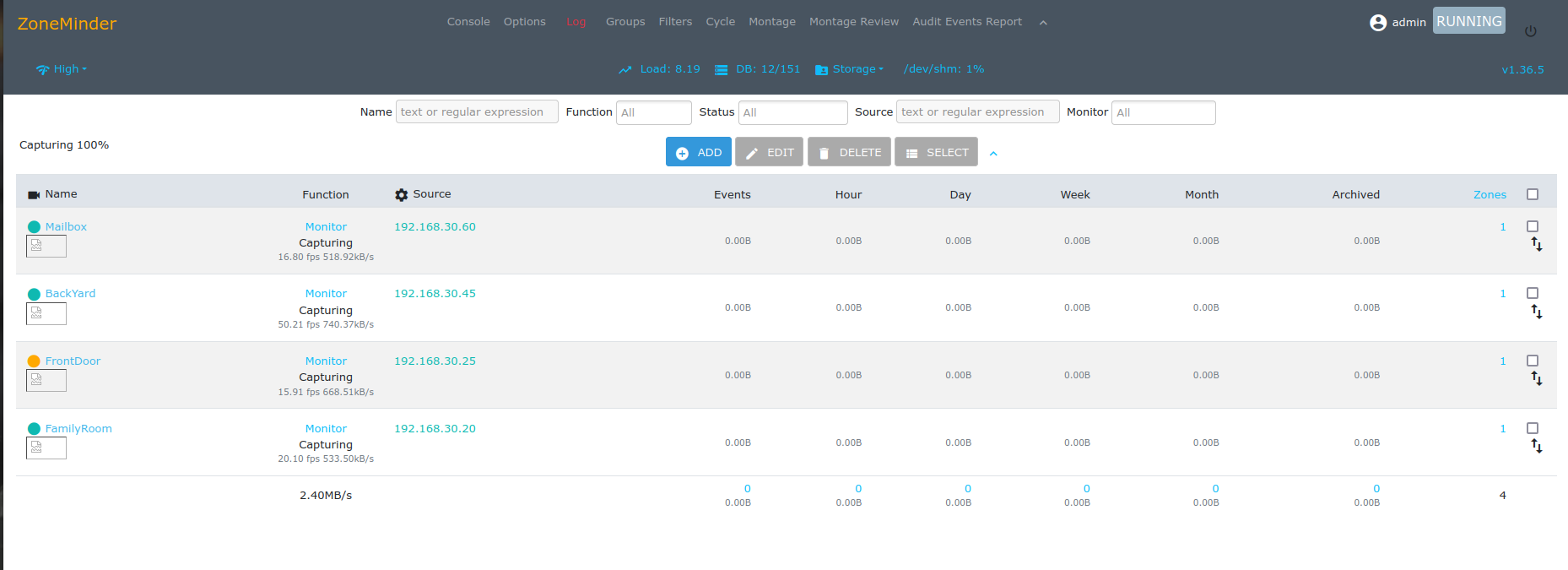Viewport: 1568px width, 570px height.
Task: Open source link 192.168.30.25
Action: pos(435,361)
